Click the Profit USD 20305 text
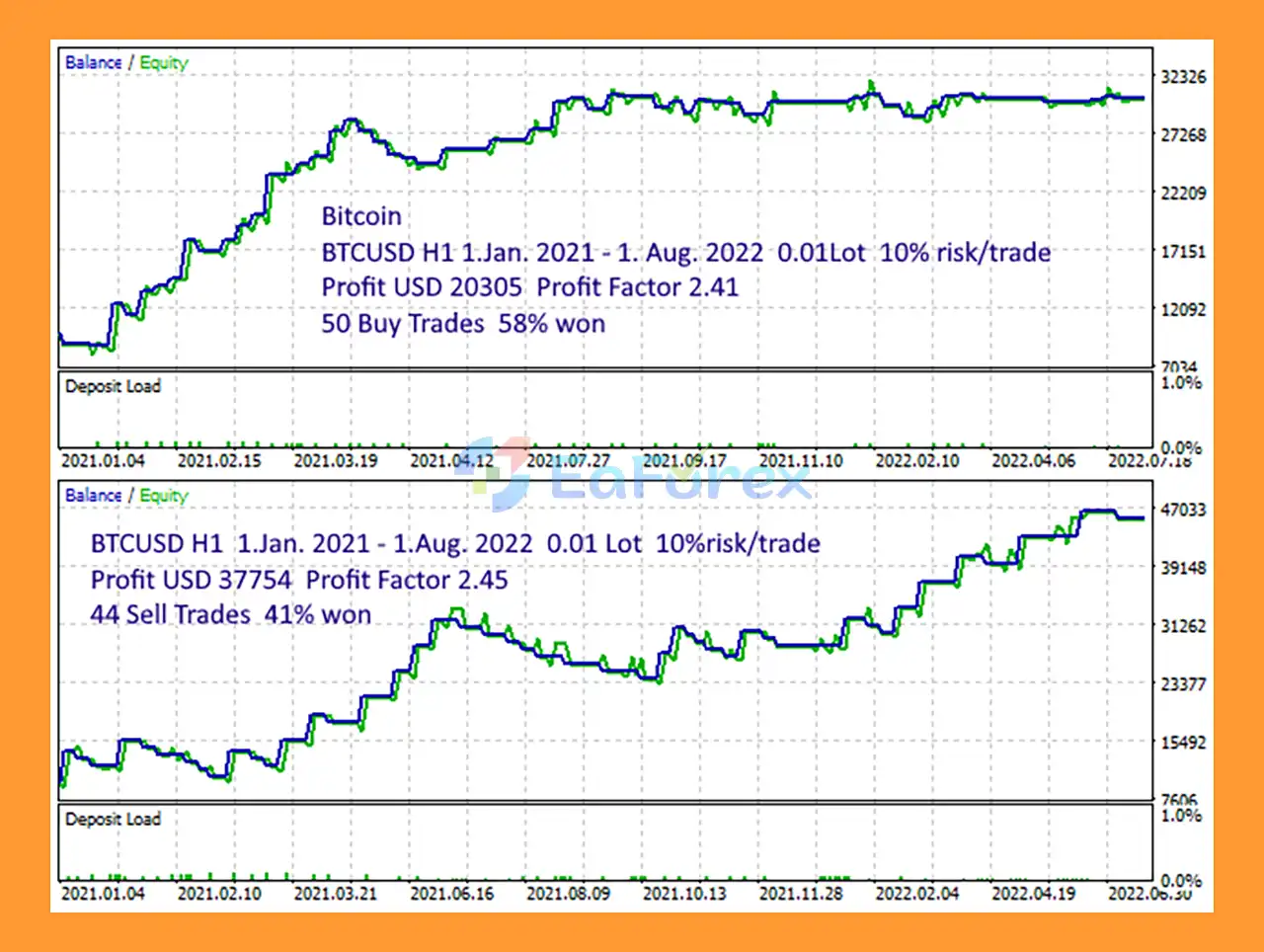Screen dimensions: 1264x952 coord(422,287)
